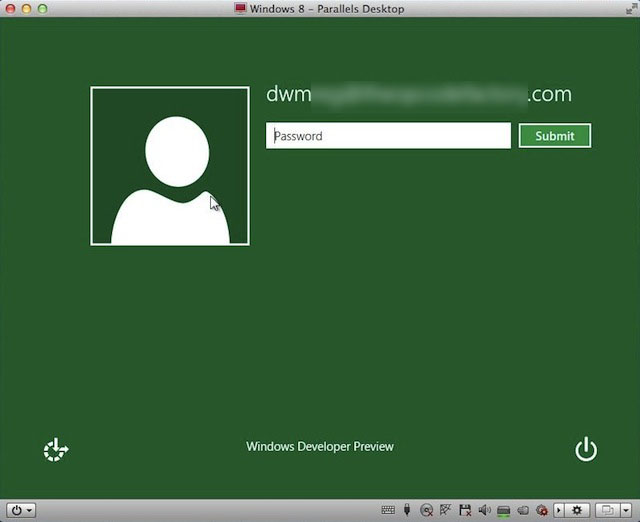The image size is (640, 522).
Task: Click the Ease of Access icon
Action: [57, 451]
